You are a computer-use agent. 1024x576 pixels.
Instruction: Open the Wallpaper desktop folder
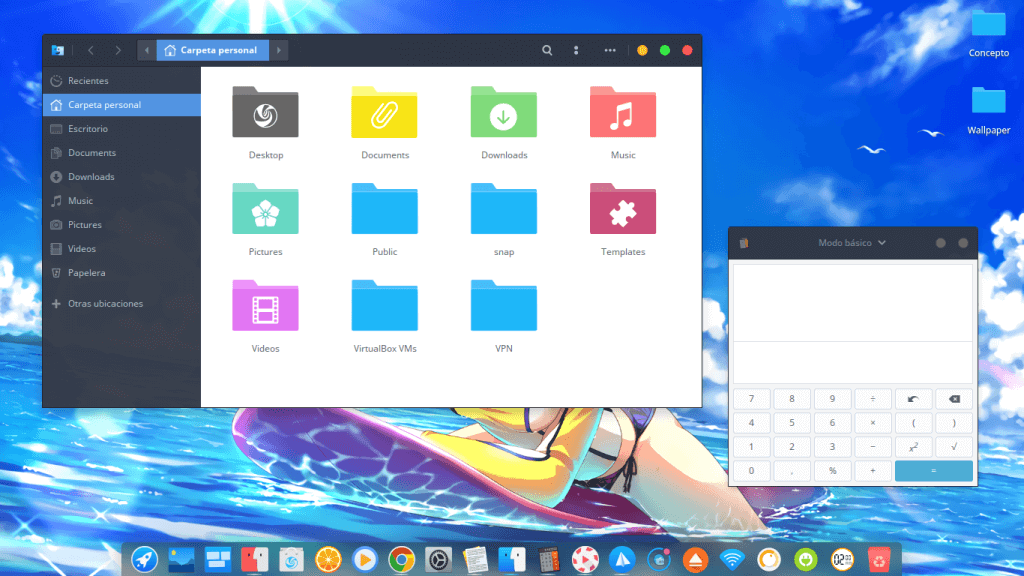click(x=988, y=101)
